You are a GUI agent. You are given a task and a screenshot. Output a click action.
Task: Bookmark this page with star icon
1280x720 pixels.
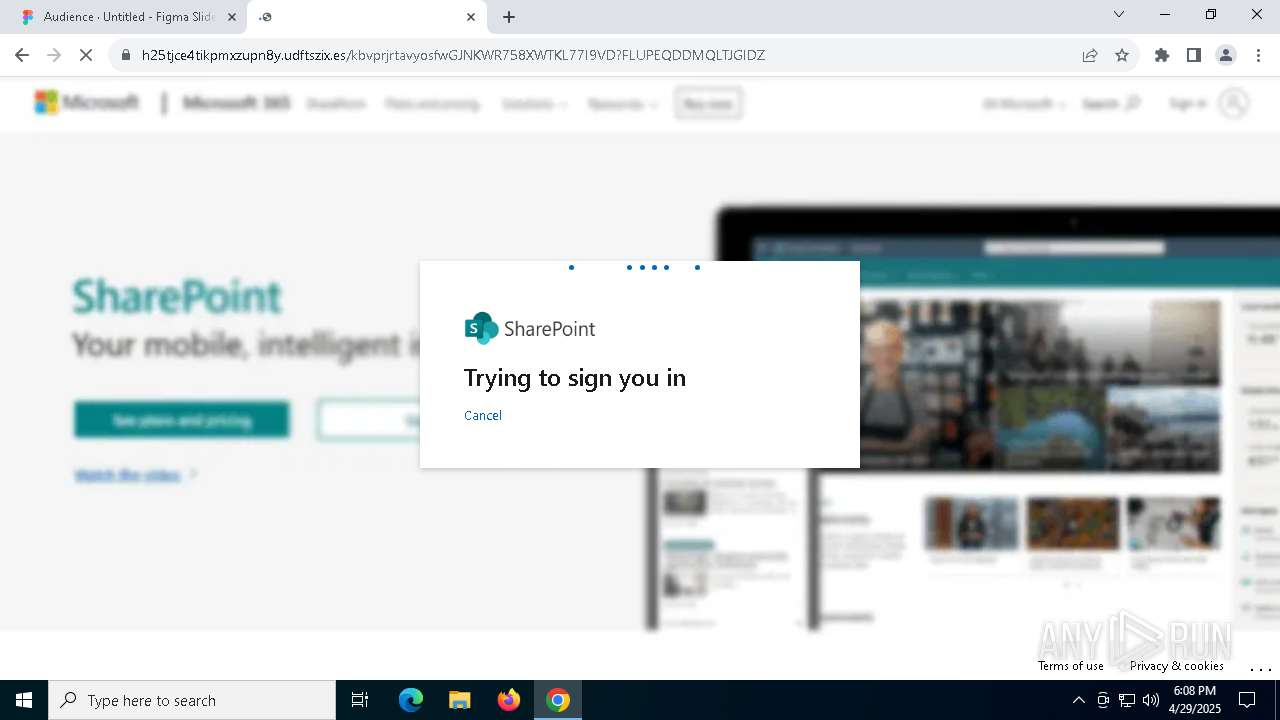tap(1122, 56)
